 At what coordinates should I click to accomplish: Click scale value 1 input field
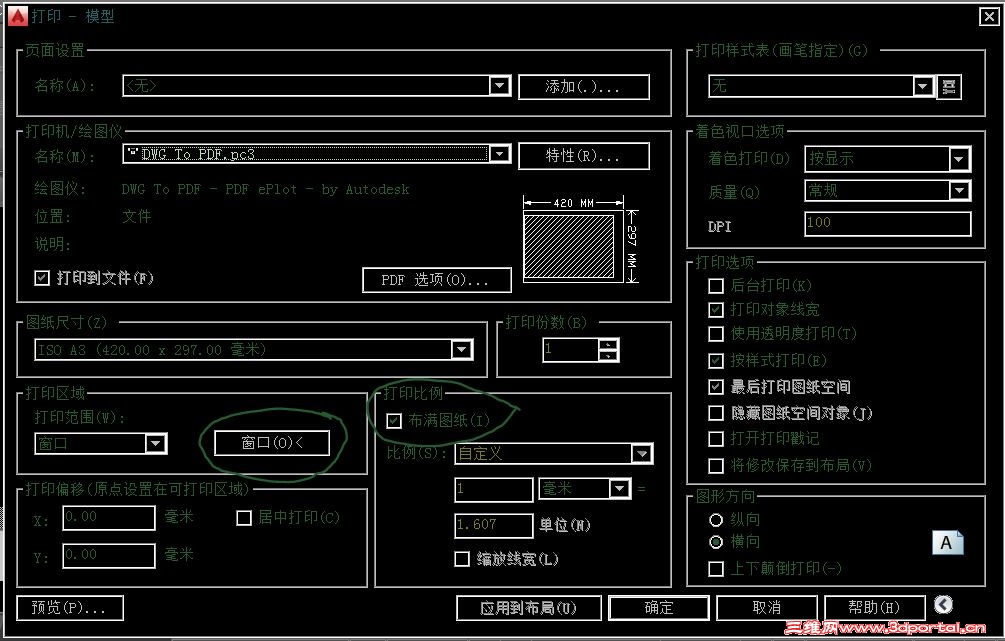coord(494,490)
